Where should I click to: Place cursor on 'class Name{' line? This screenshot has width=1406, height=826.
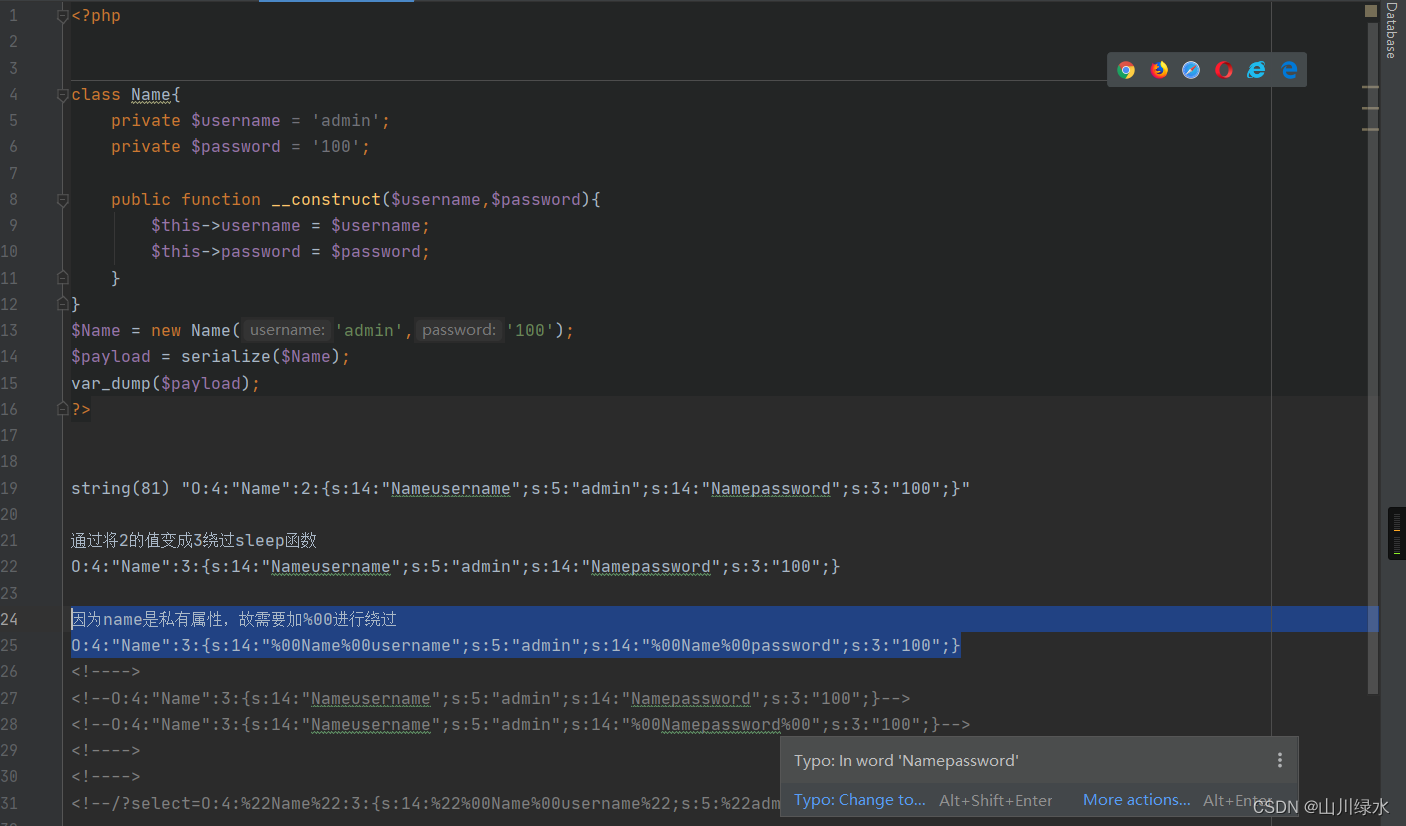126,95
